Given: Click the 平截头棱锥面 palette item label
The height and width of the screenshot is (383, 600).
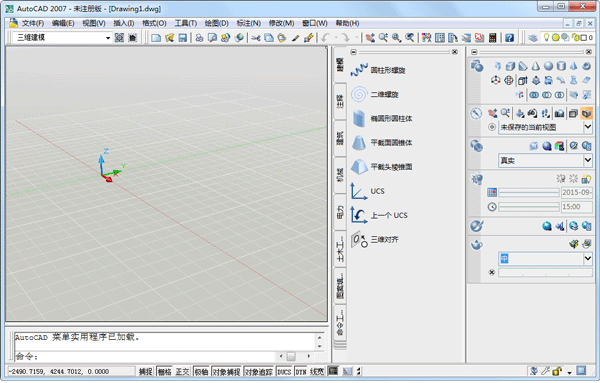Looking at the screenshot, I should click(x=391, y=167).
